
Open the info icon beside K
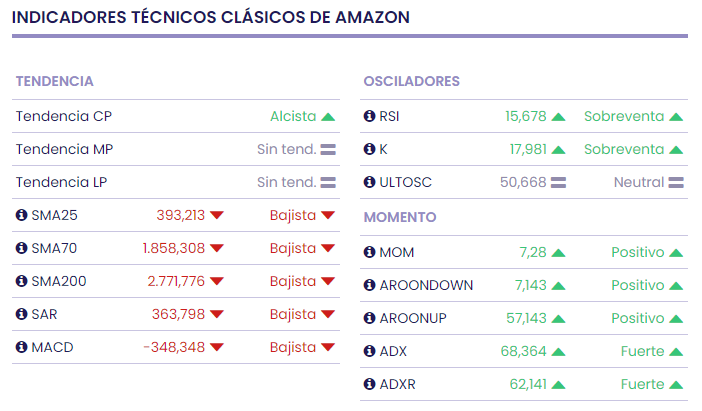coord(369,149)
